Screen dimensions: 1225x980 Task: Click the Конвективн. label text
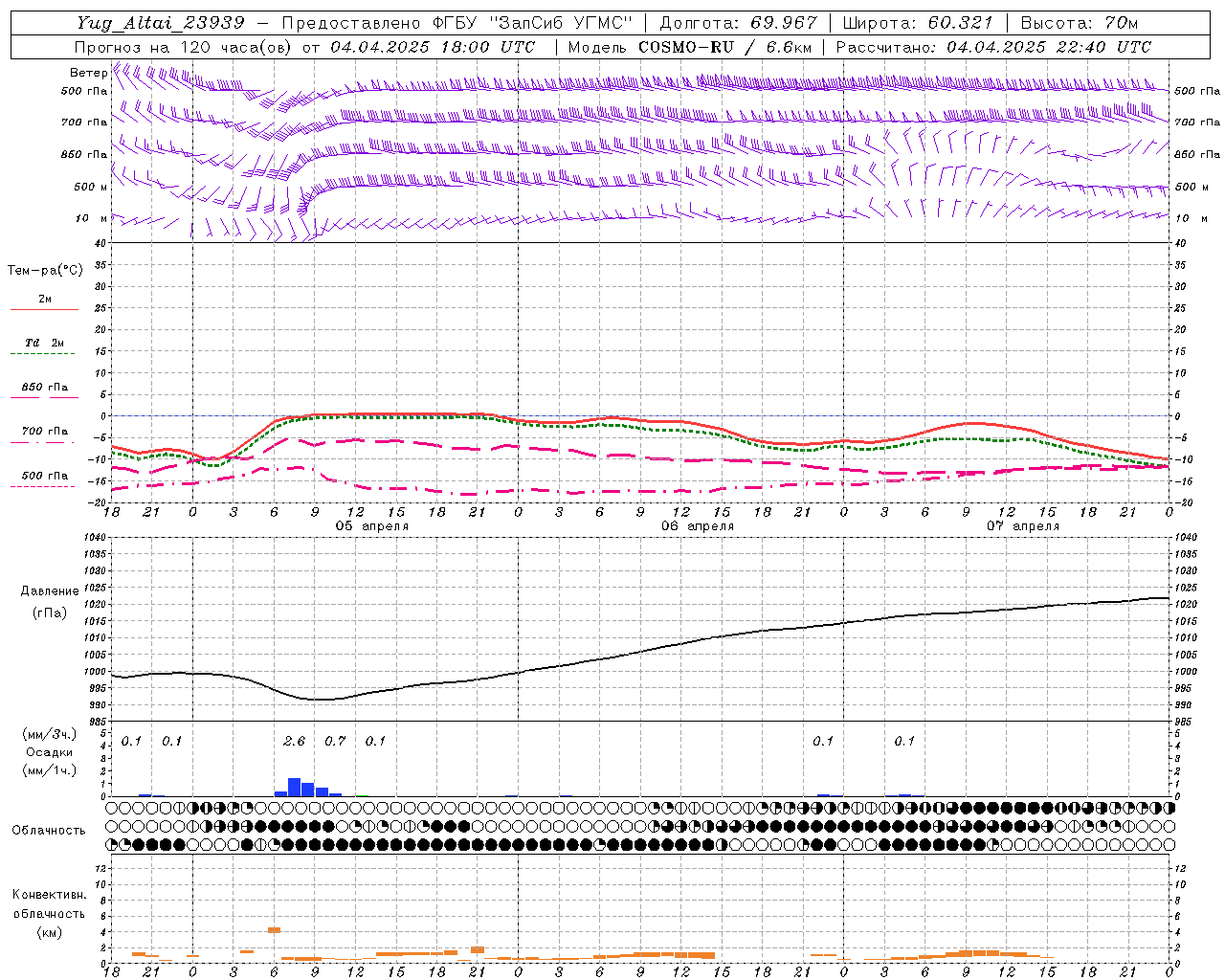[49, 895]
